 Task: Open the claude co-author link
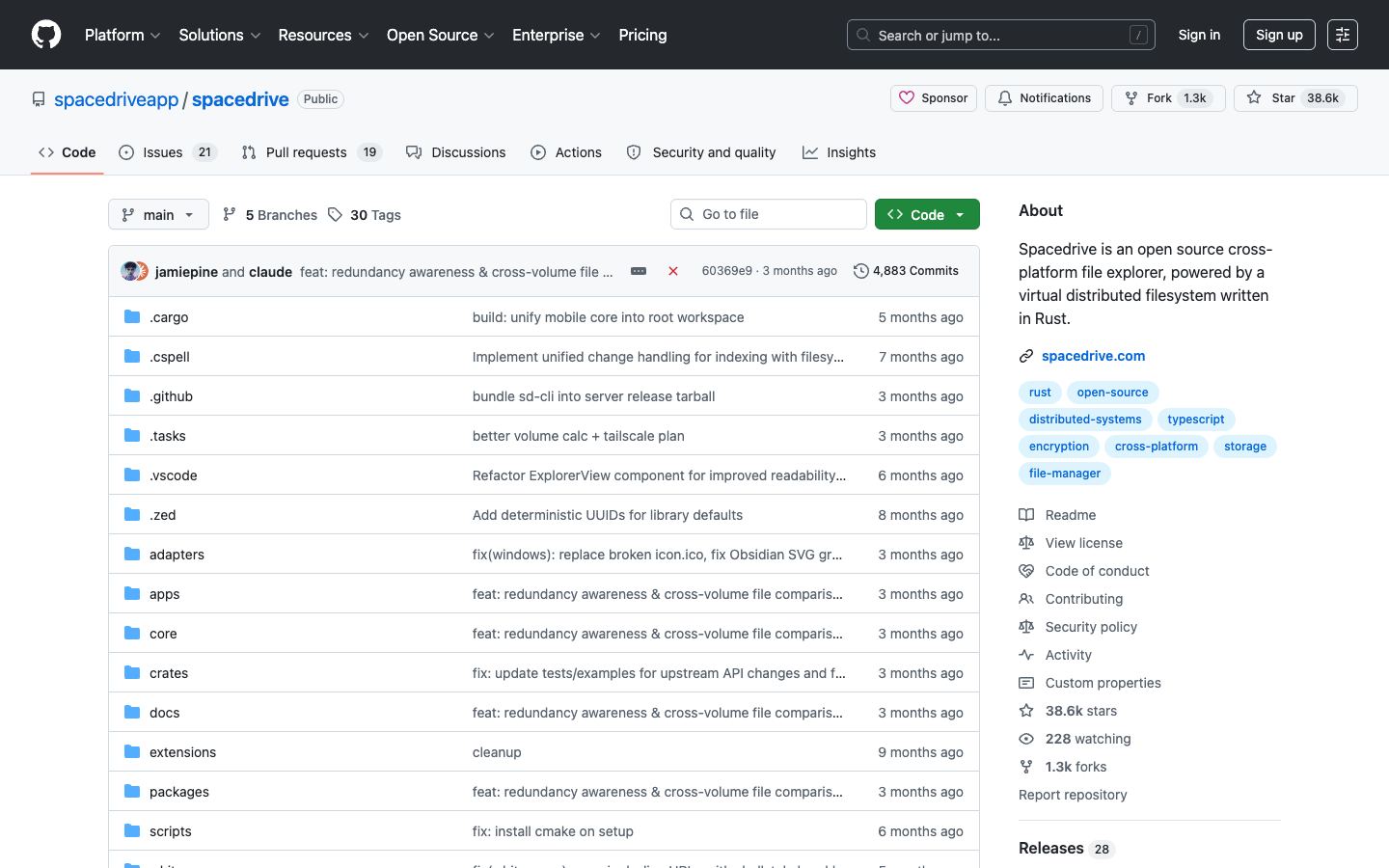tap(270, 272)
